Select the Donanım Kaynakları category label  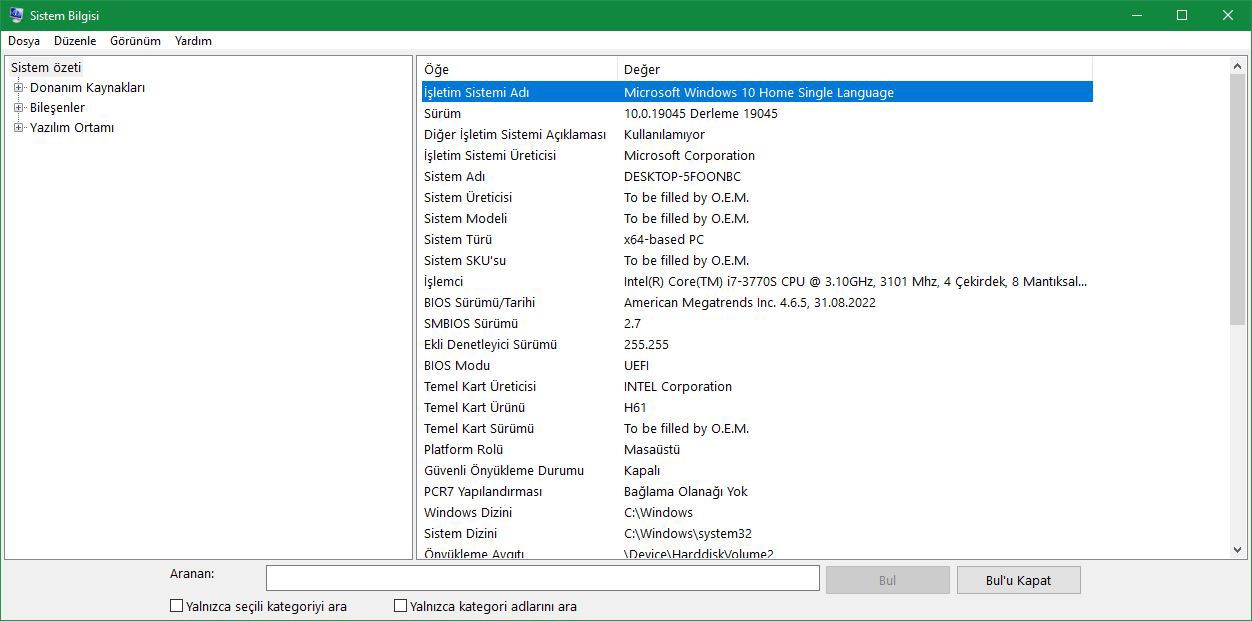click(87, 87)
